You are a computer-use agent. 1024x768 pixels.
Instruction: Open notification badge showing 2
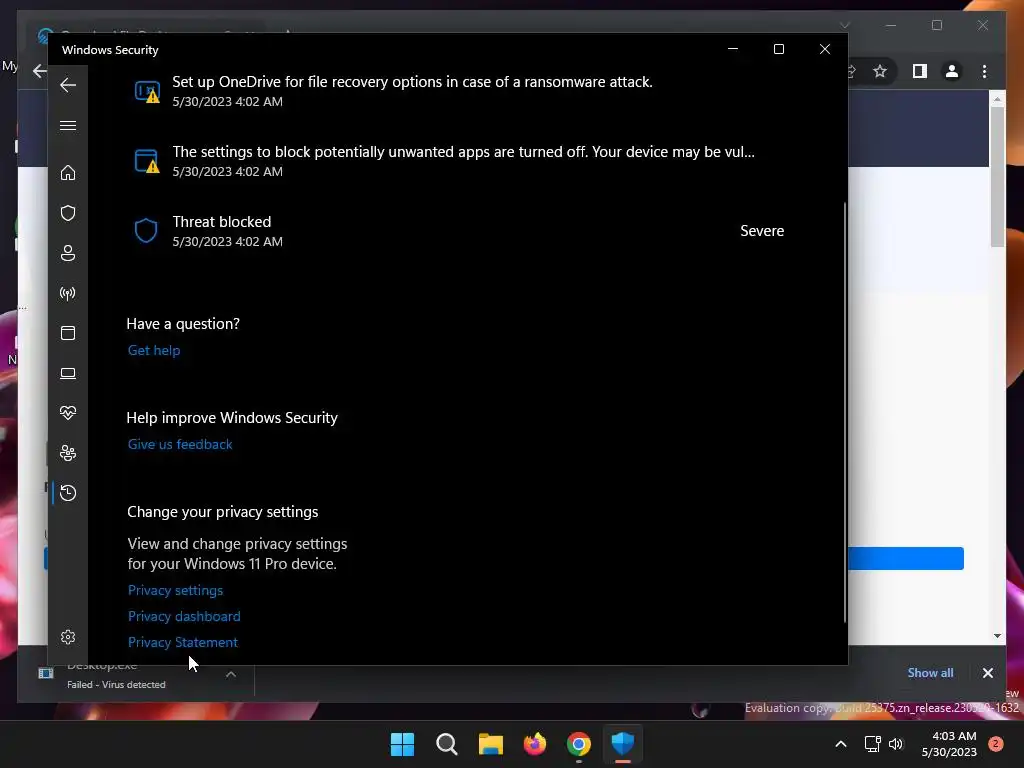pyautogui.click(x=996, y=744)
